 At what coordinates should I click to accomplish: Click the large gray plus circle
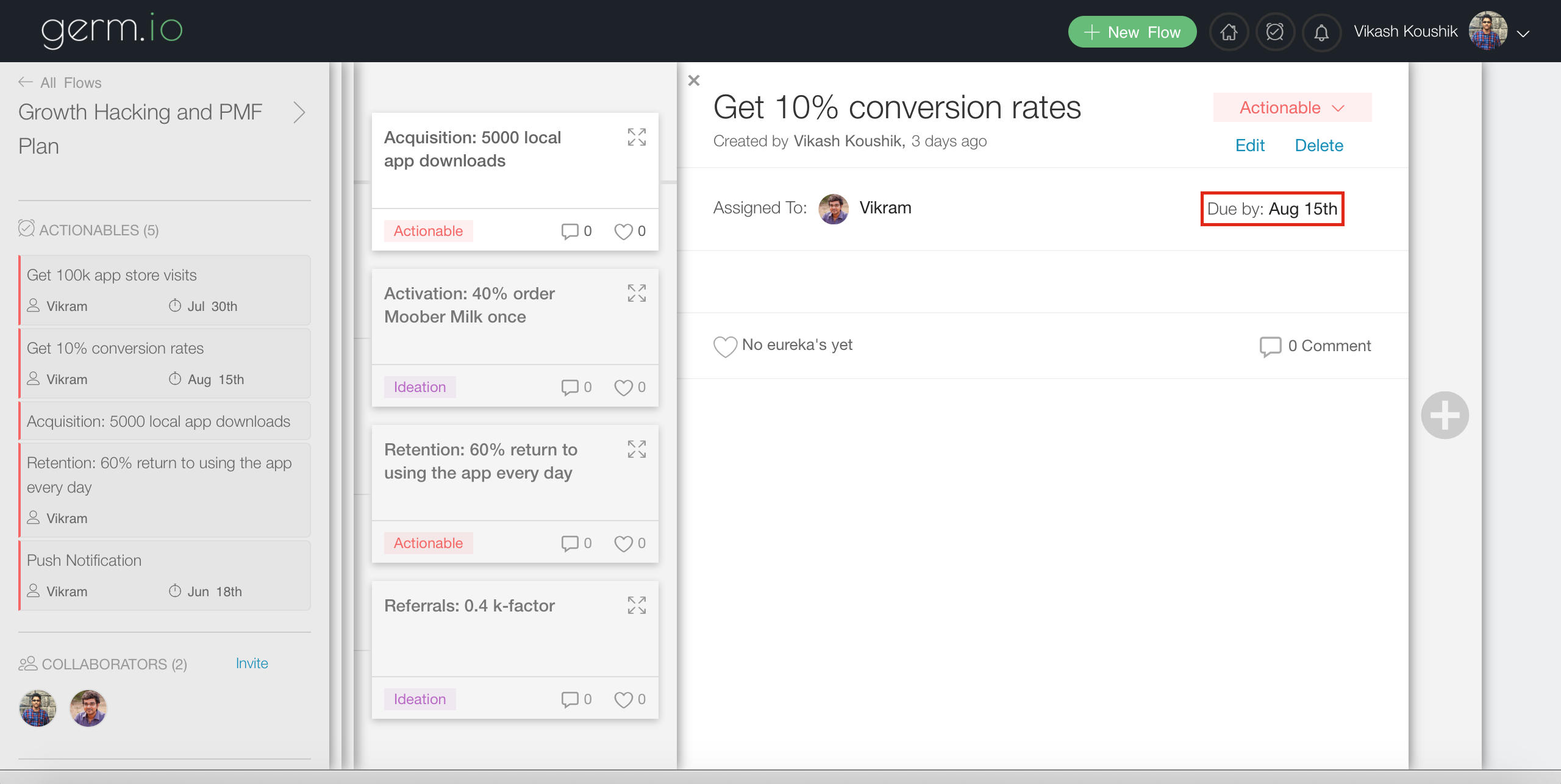click(1445, 415)
